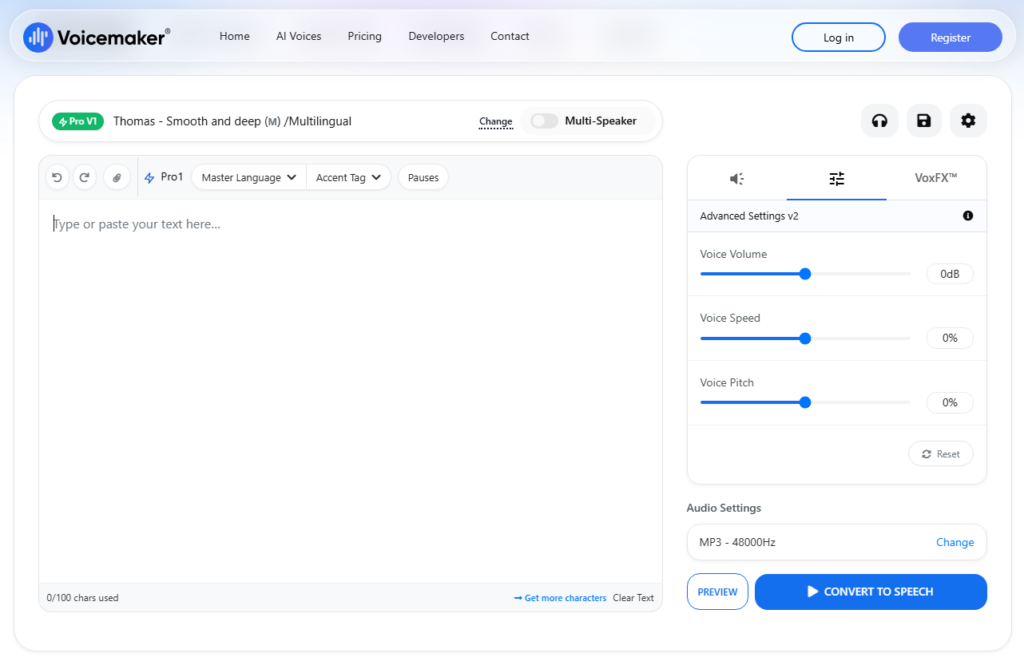Image resolution: width=1024 pixels, height=665 pixels.
Task: Follow the Get more characters link
Action: (560, 598)
